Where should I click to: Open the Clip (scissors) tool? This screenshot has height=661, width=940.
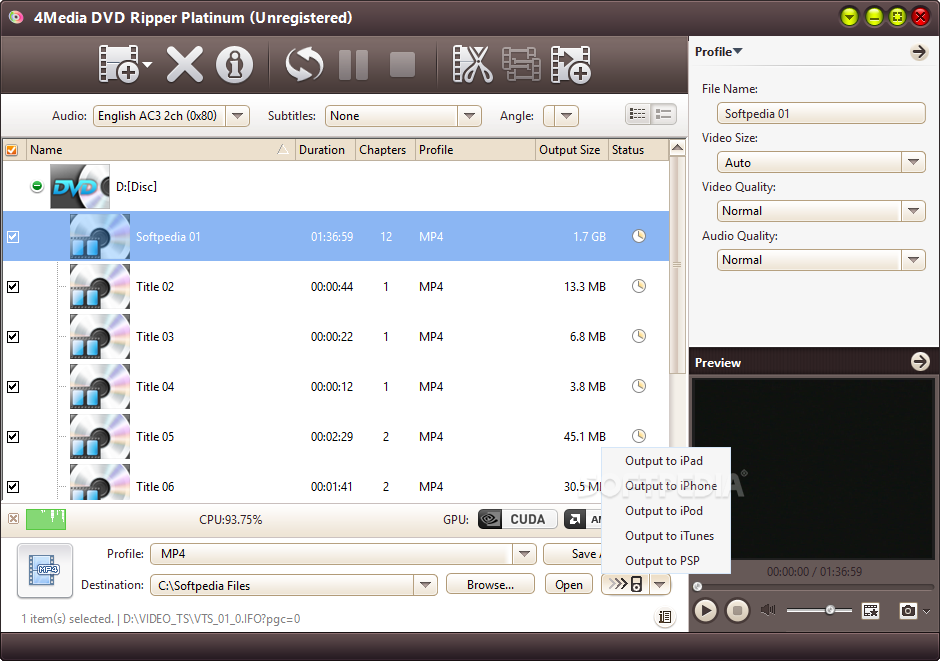tap(472, 64)
